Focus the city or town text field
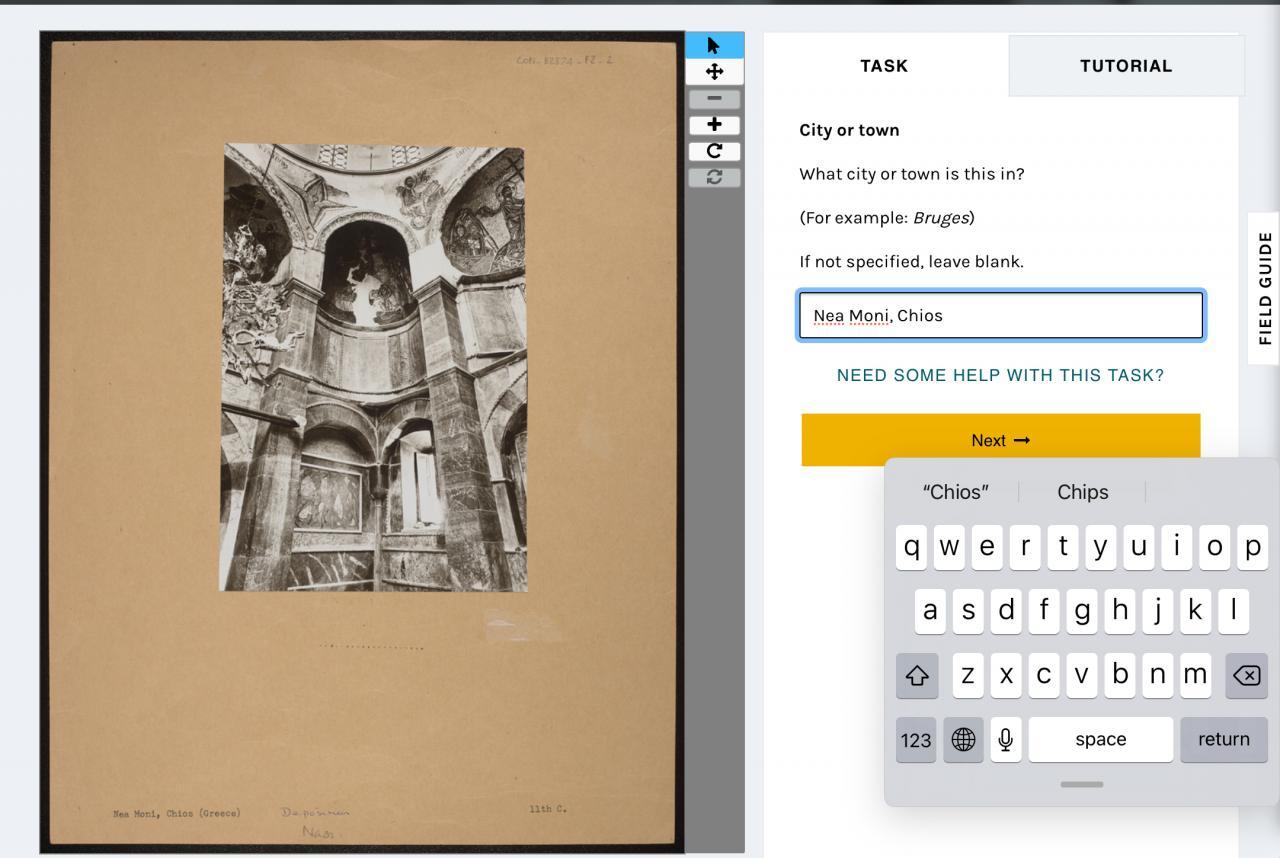This screenshot has width=1280, height=858. [1001, 315]
